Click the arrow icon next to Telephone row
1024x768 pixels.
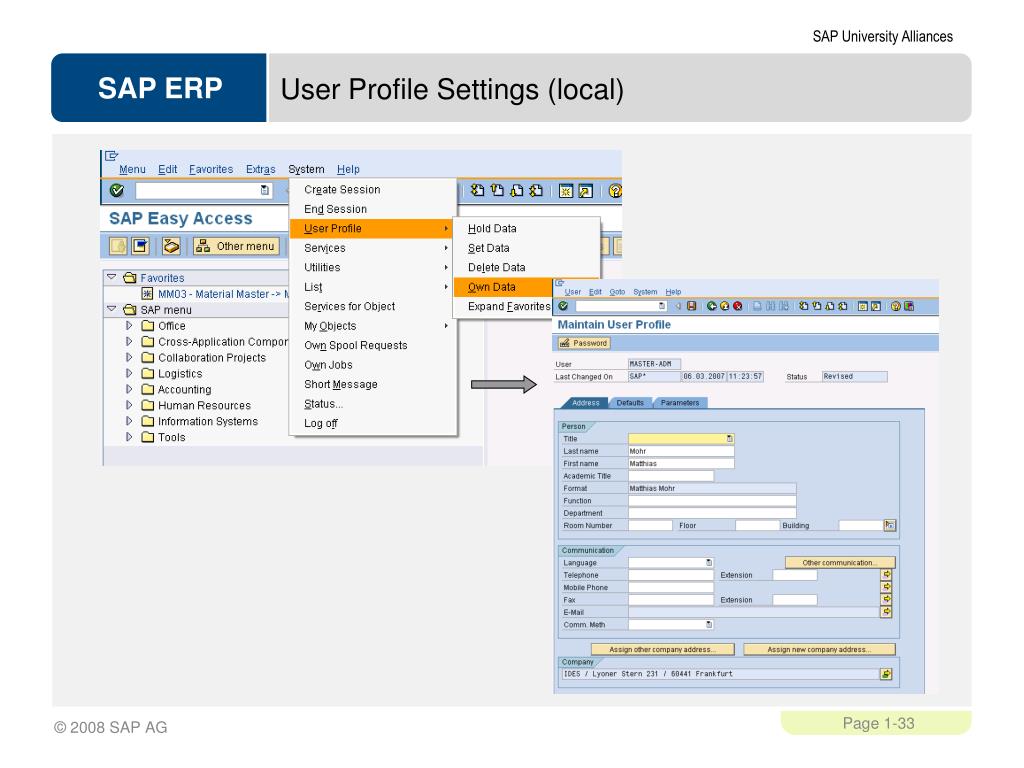click(x=886, y=575)
